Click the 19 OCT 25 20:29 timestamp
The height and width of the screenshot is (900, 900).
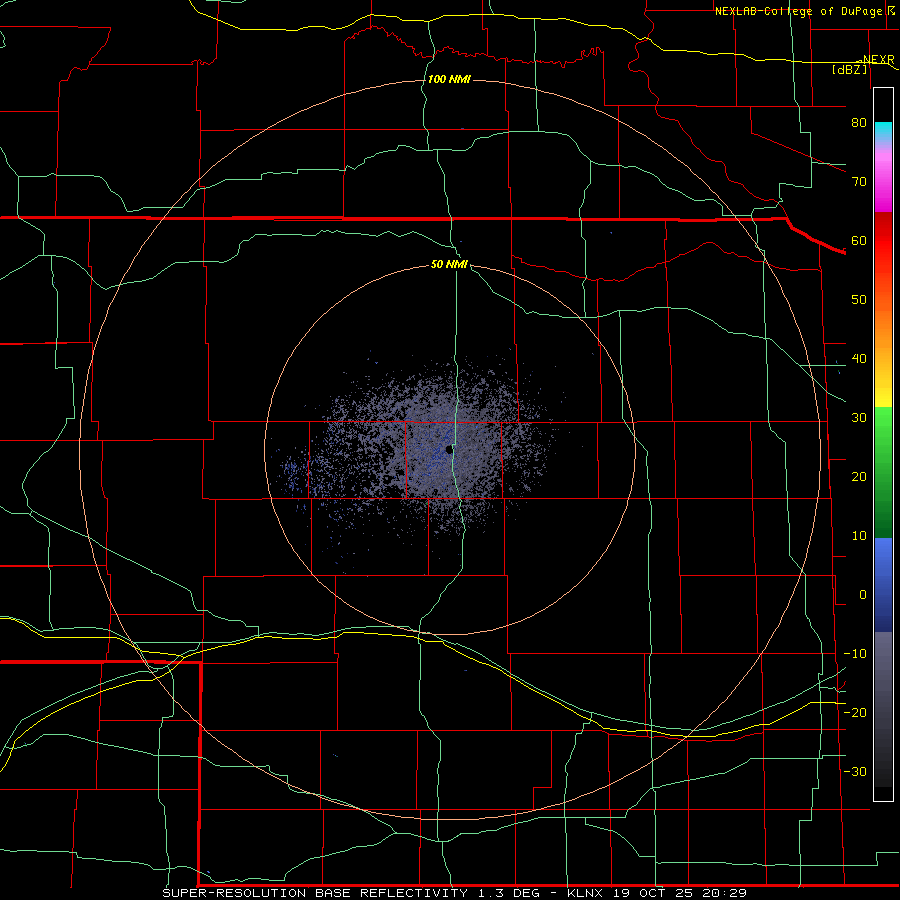(680, 893)
